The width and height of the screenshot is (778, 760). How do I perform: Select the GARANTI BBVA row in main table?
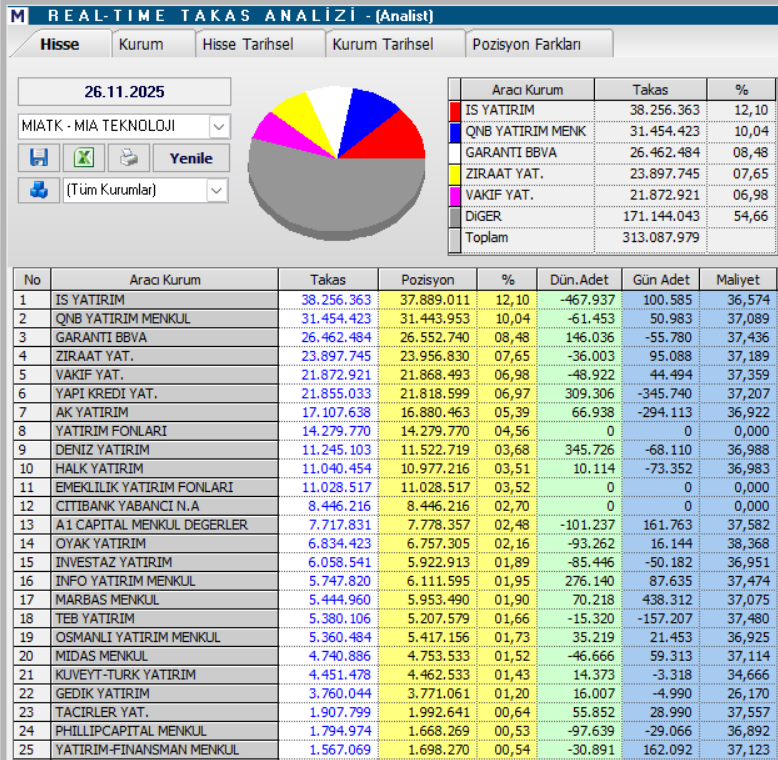pyautogui.click(x=395, y=337)
